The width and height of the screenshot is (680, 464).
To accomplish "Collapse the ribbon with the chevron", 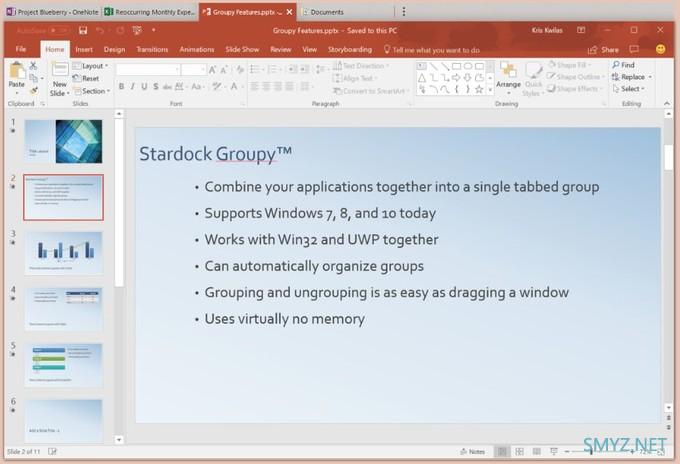I will coord(667,103).
